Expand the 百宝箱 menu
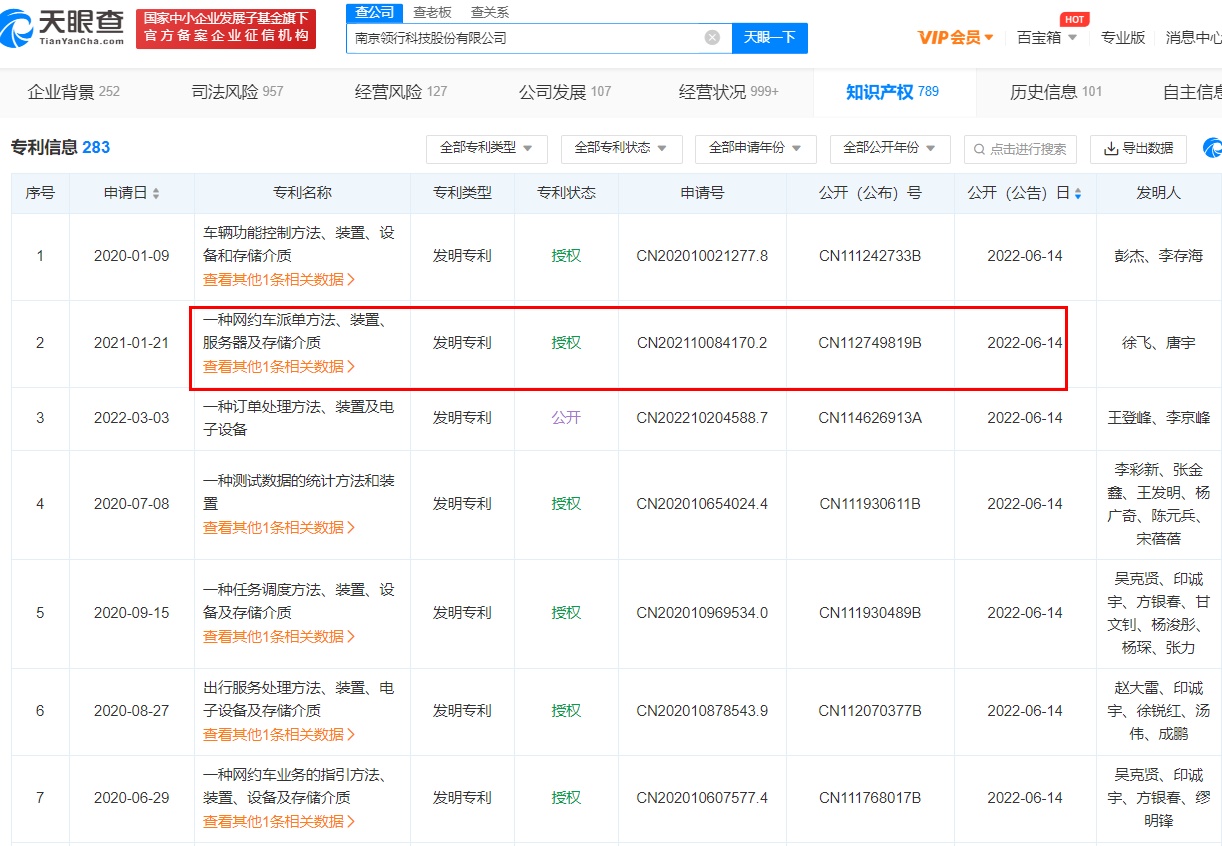The height and width of the screenshot is (846, 1222). click(1047, 38)
